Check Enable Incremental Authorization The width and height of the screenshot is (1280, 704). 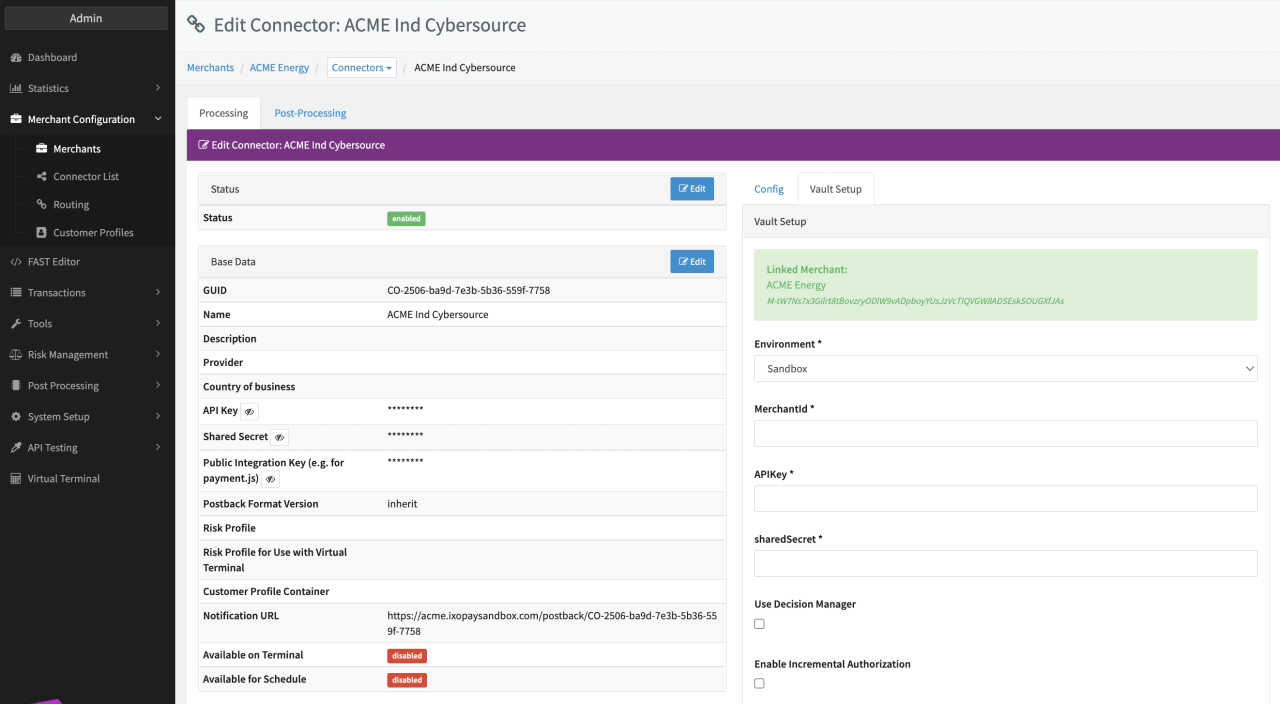click(759, 684)
